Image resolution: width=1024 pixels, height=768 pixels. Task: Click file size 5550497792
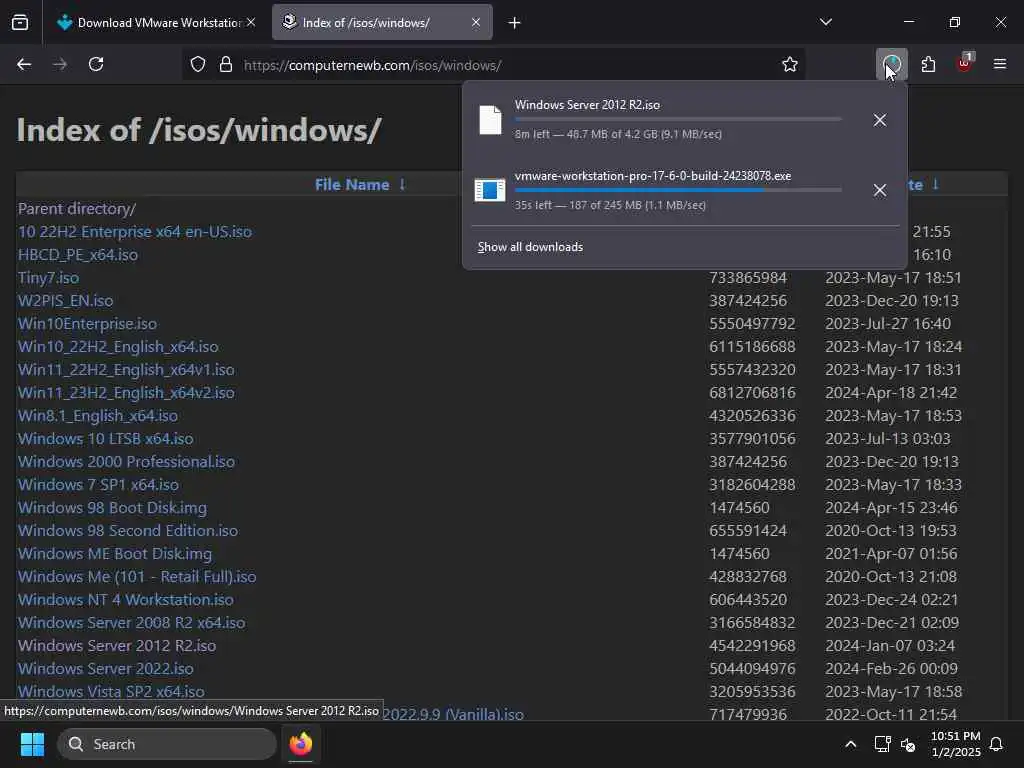point(752,323)
